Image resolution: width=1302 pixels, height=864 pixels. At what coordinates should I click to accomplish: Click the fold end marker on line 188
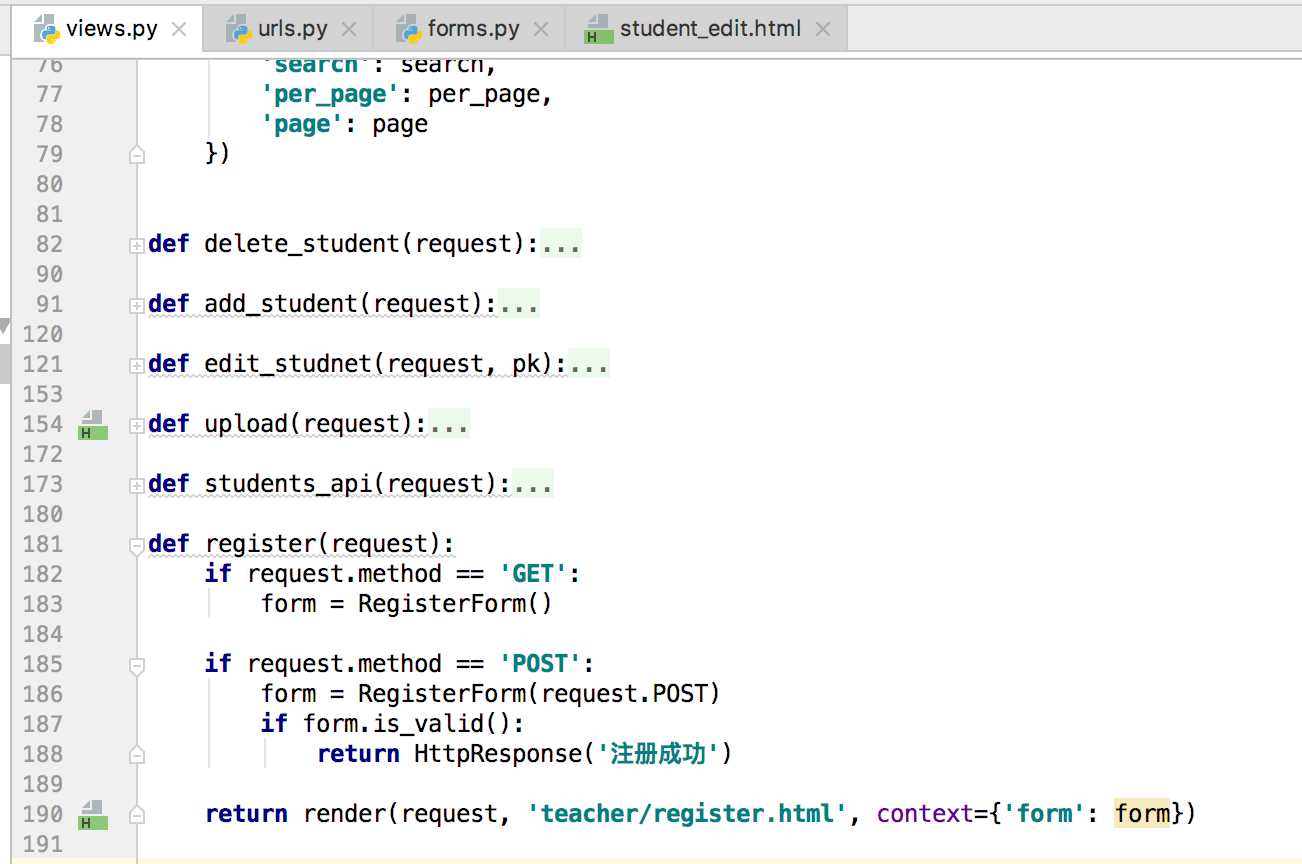point(137,755)
